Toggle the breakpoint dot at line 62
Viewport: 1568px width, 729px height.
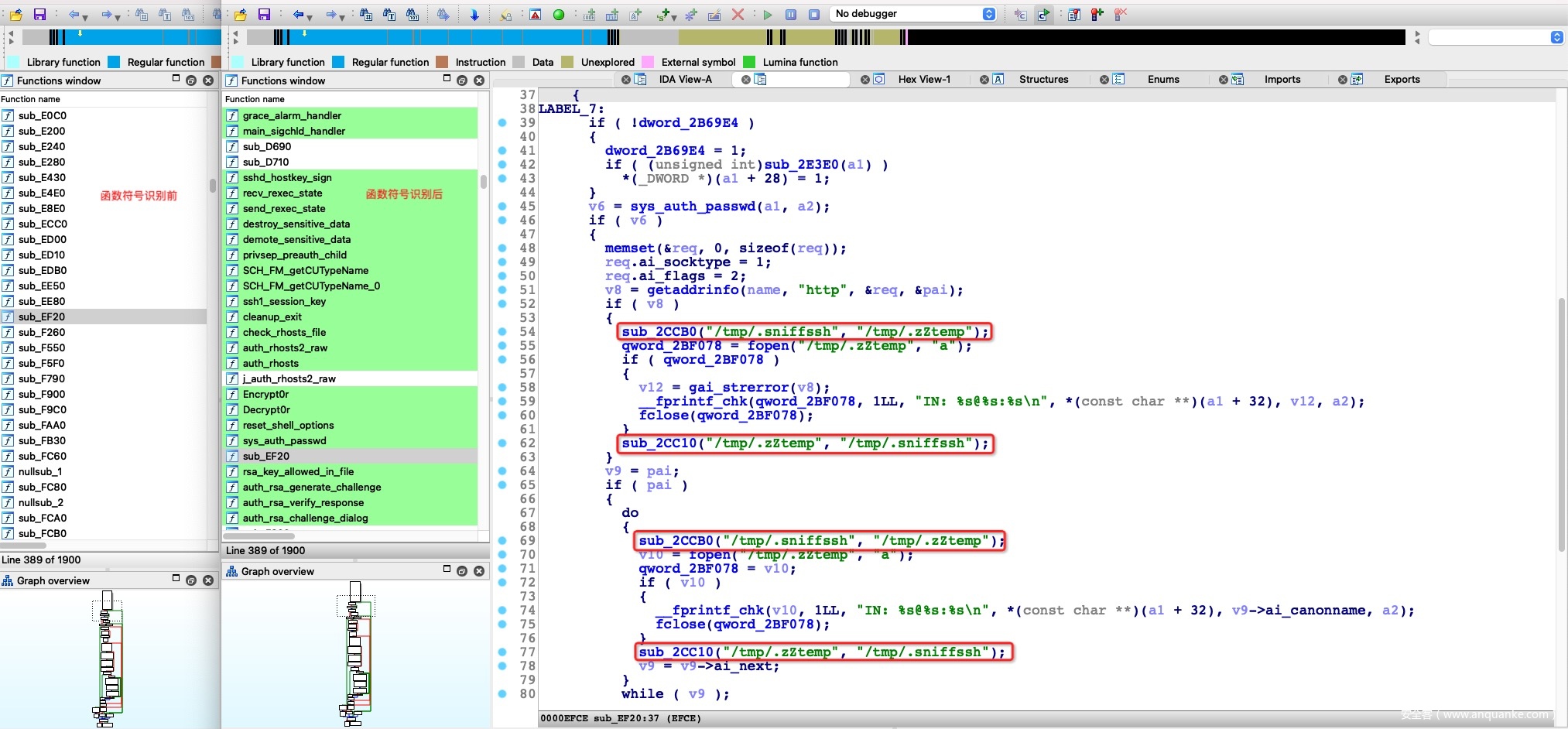(502, 443)
